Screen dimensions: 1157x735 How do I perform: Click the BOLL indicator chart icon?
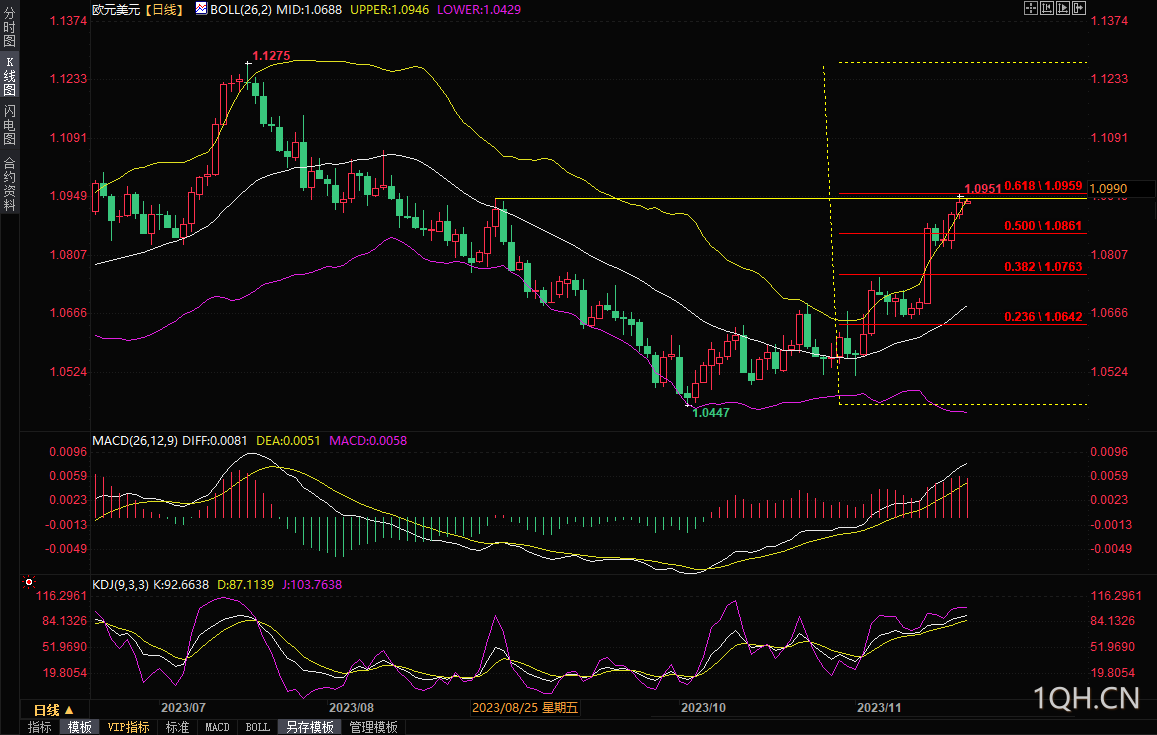[x=201, y=8]
